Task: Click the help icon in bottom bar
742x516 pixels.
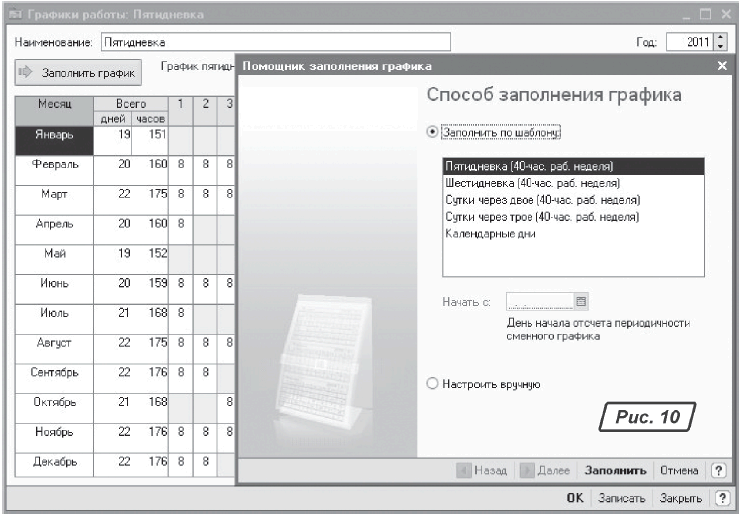Action: click(718, 498)
